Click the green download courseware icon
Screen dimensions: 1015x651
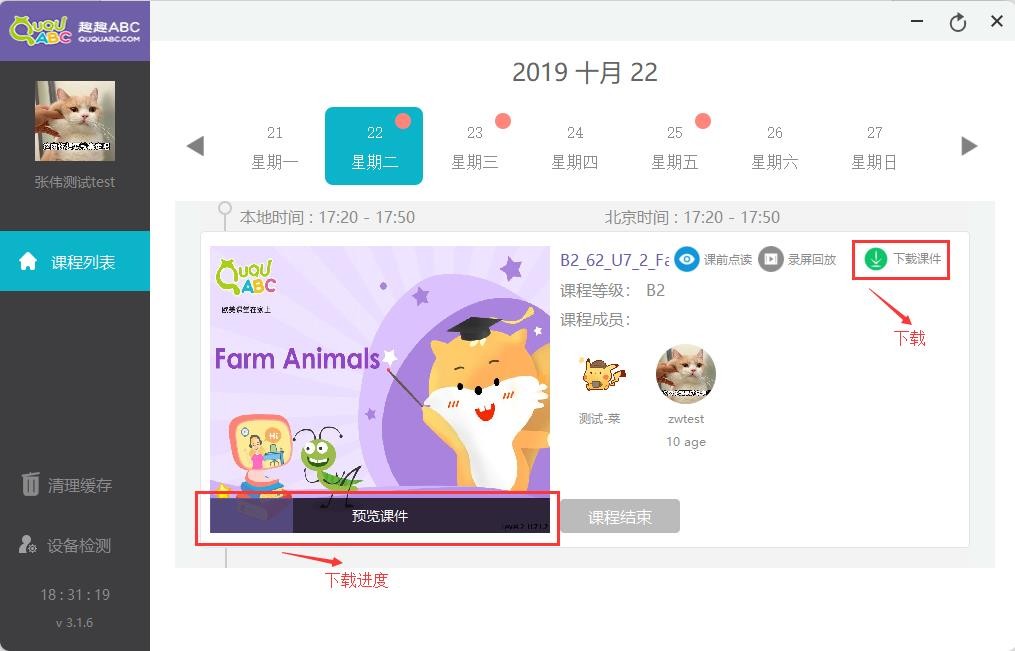[875, 259]
